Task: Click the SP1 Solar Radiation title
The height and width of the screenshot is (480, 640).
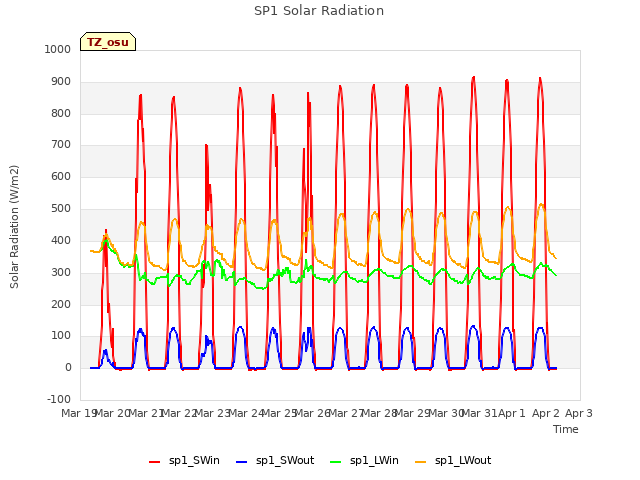Action: pos(319,11)
